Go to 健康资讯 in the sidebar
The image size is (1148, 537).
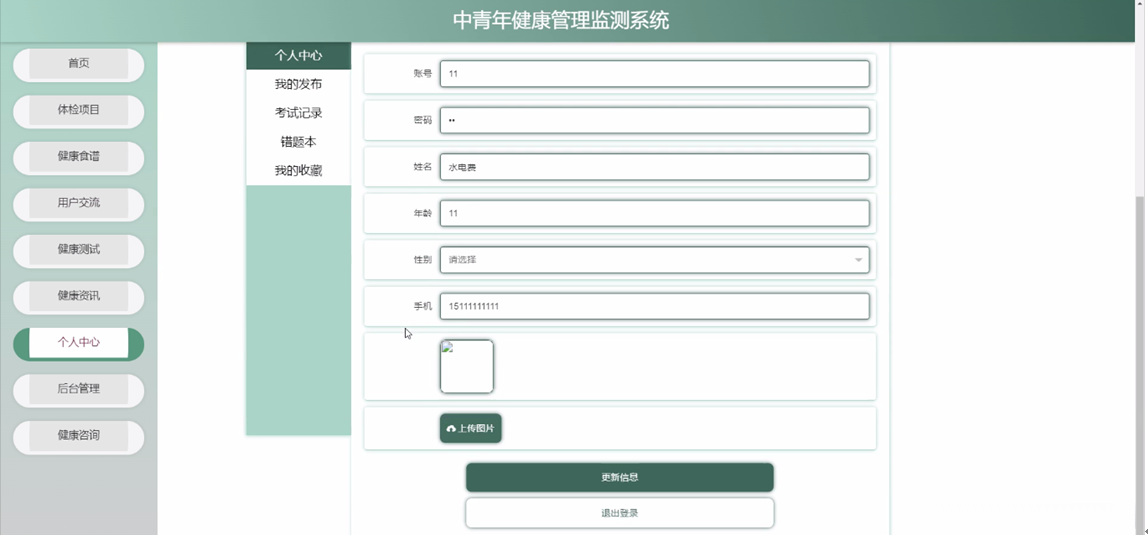click(78, 297)
